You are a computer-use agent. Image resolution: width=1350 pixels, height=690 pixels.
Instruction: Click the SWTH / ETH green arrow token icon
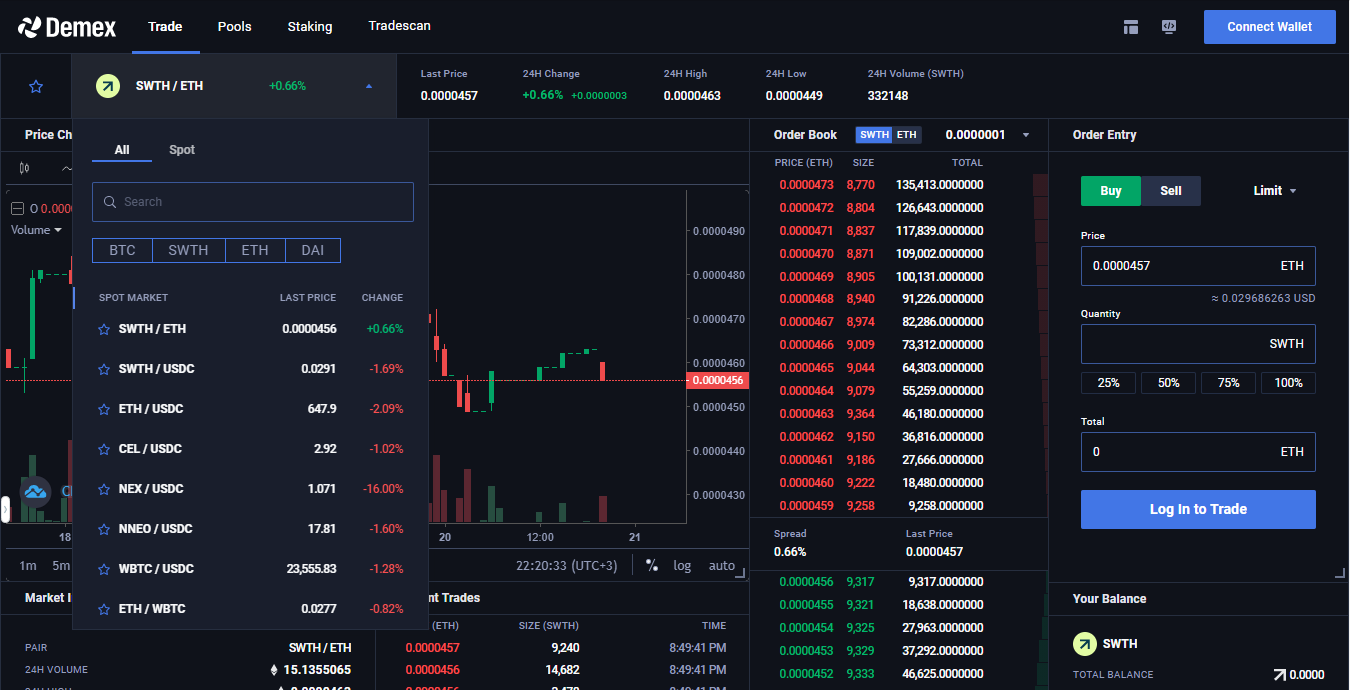(x=108, y=86)
